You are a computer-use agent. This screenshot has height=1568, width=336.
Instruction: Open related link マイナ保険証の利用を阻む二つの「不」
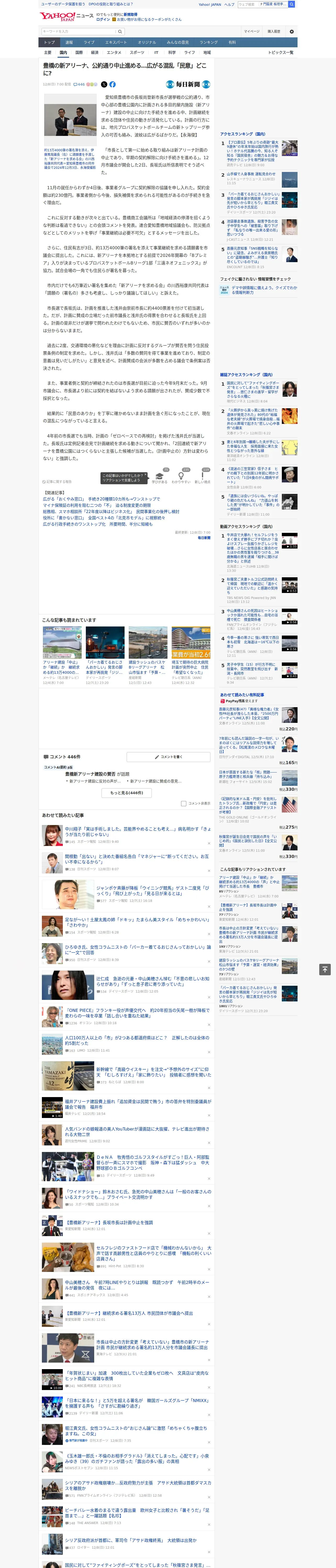97,505
